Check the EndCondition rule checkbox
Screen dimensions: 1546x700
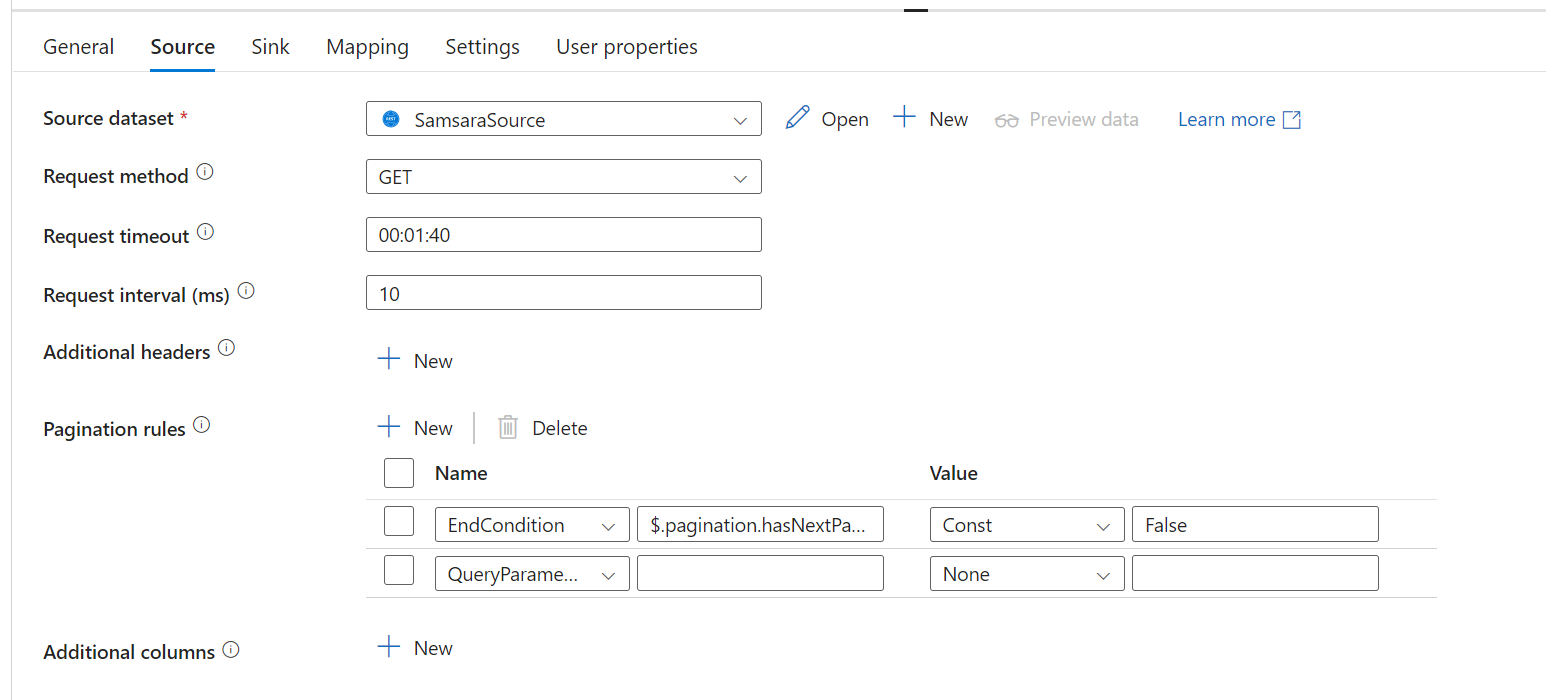[399, 521]
